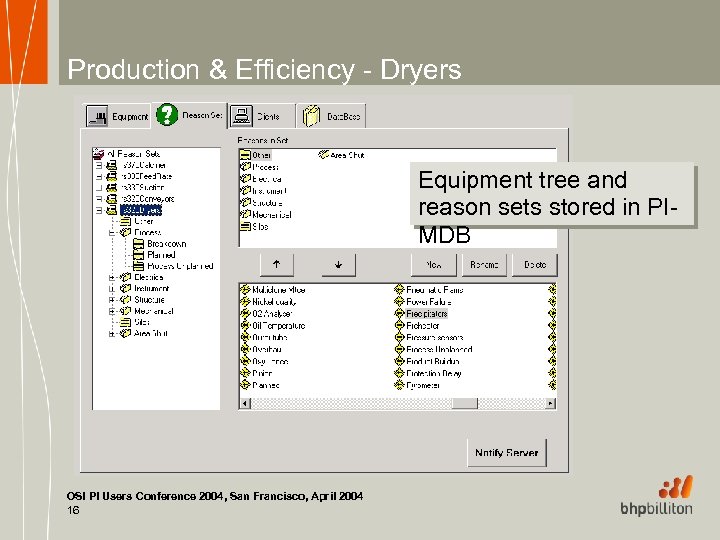Select the O2 Analyser reason icon
The width and height of the screenshot is (720, 540).
click(245, 314)
